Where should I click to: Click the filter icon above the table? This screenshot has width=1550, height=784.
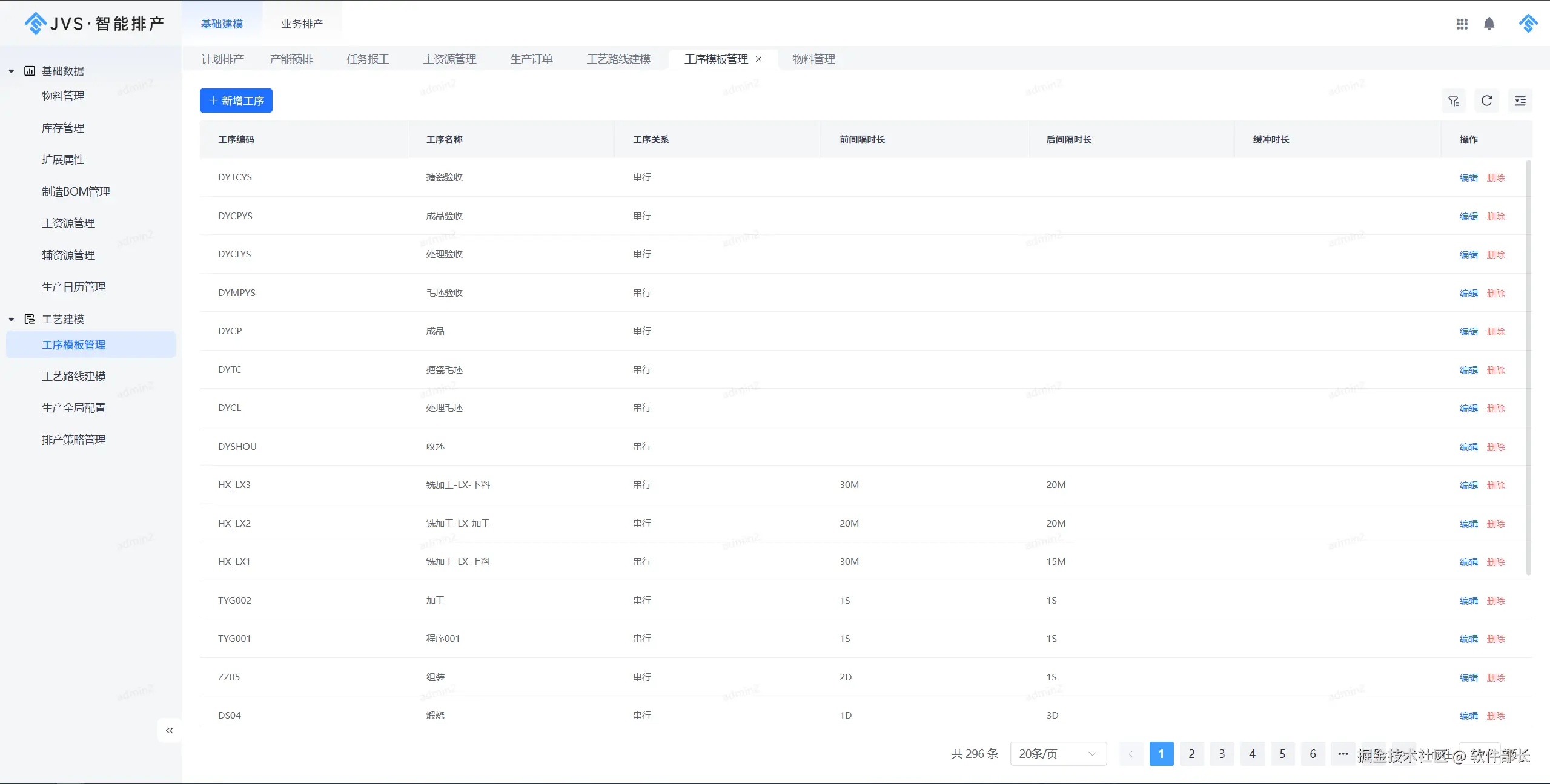tap(1453, 101)
